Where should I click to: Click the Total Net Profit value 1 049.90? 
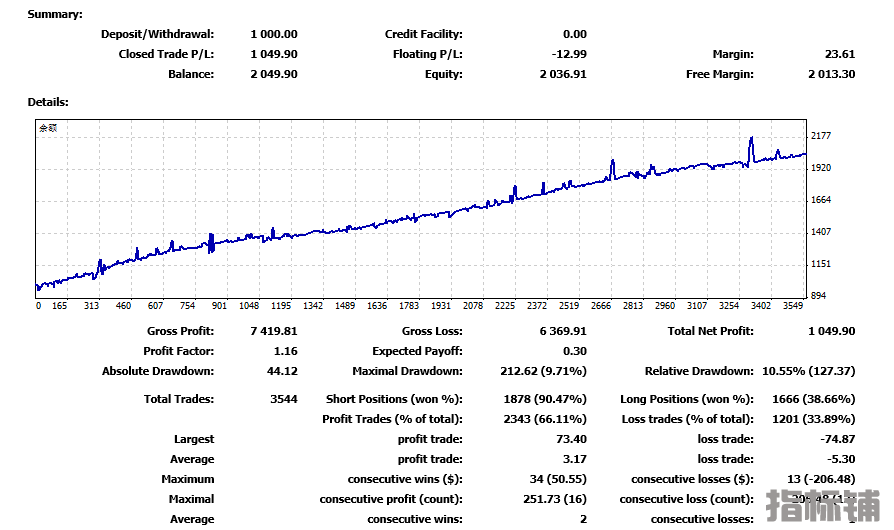point(831,331)
